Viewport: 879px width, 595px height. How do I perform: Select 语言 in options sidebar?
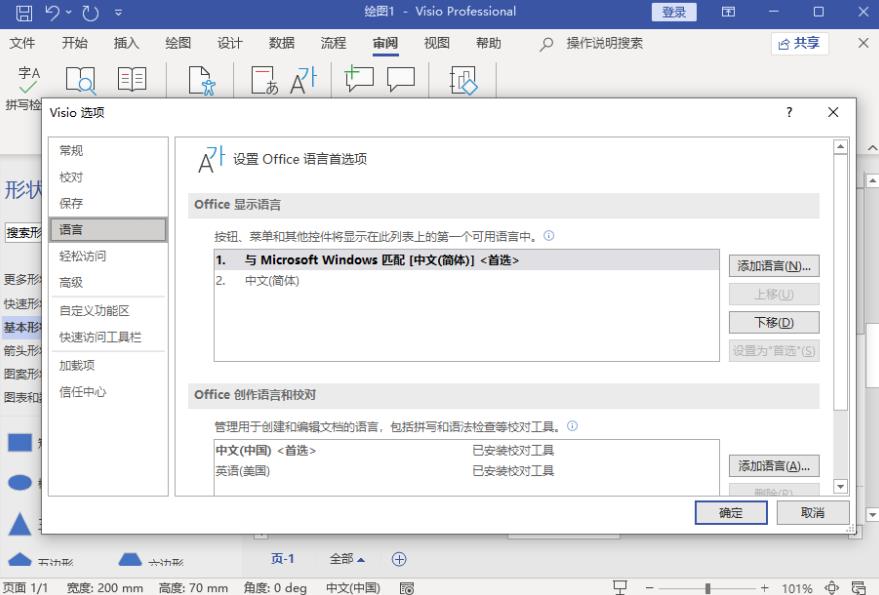(108, 230)
